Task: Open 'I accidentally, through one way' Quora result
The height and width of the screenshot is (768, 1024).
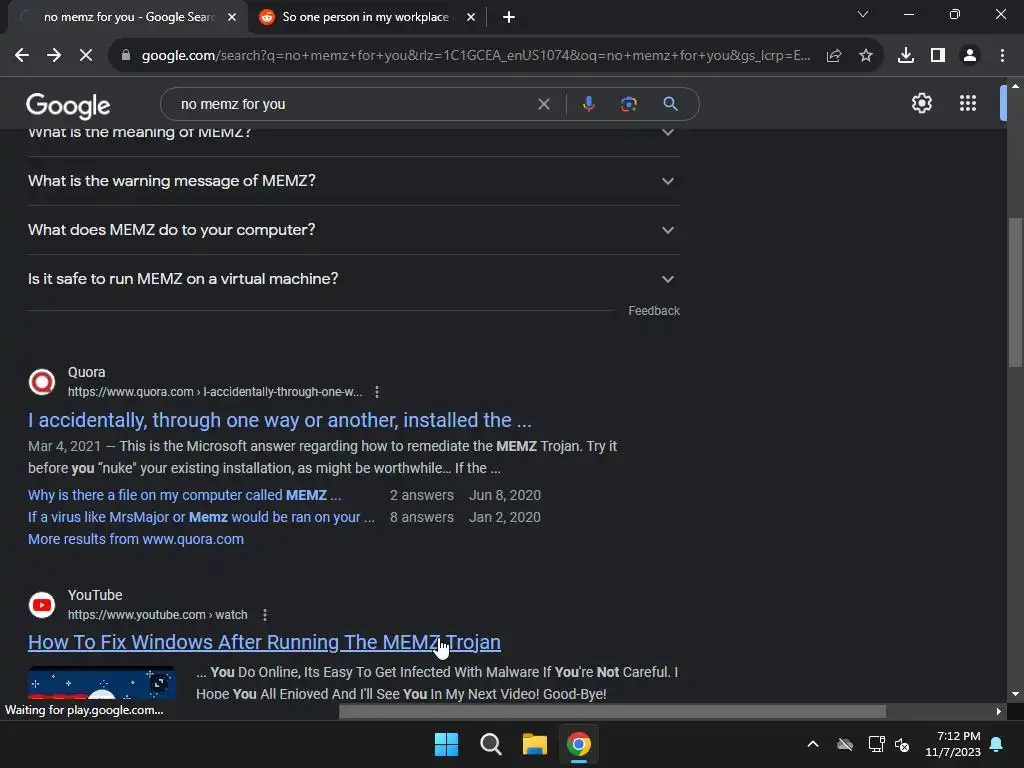Action: [280, 420]
